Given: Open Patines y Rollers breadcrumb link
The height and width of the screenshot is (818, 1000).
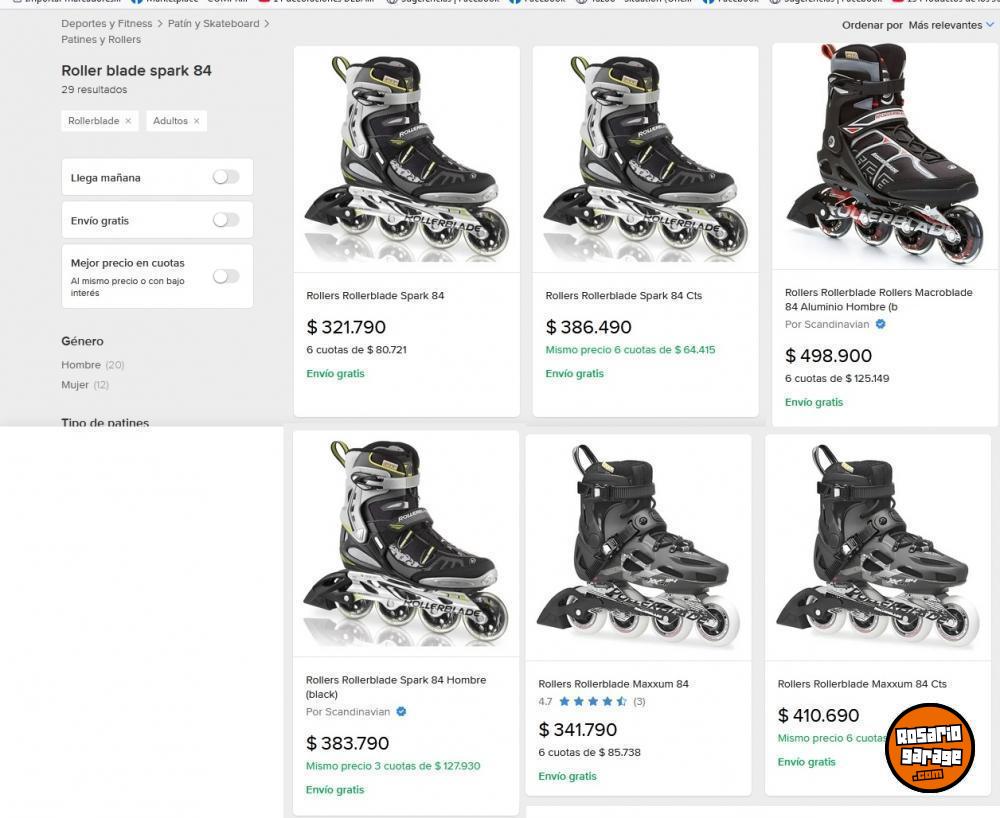Looking at the screenshot, I should [x=101, y=39].
